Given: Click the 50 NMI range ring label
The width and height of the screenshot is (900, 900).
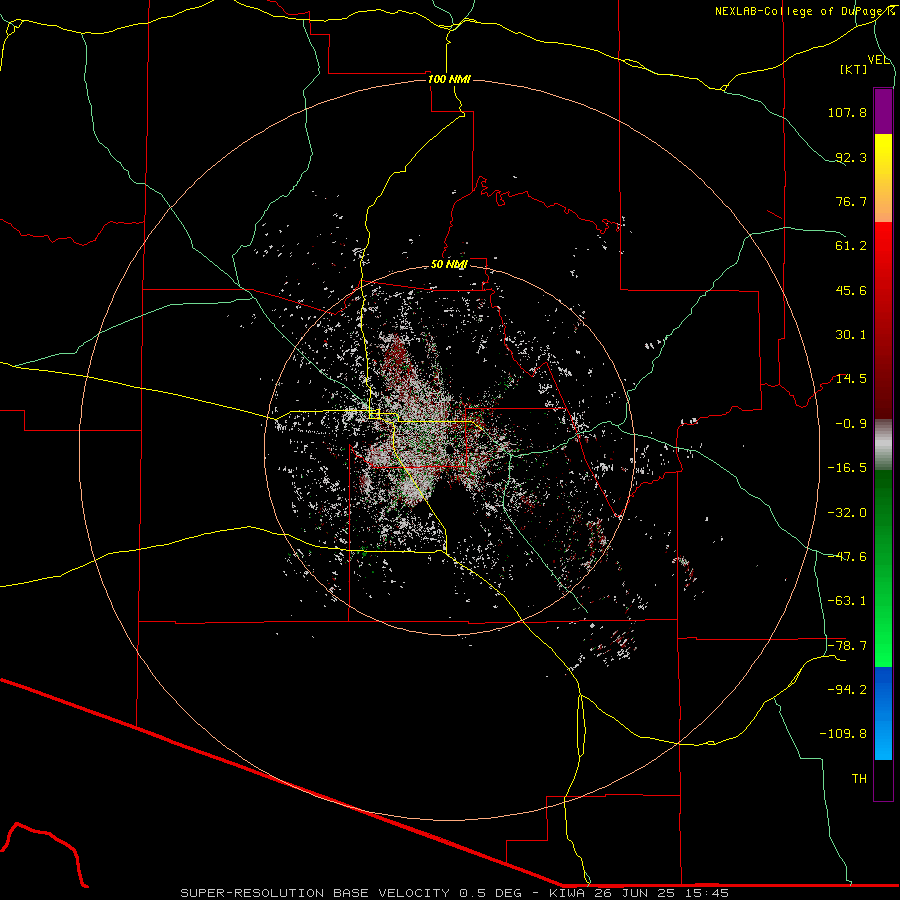Looking at the screenshot, I should [x=449, y=265].
